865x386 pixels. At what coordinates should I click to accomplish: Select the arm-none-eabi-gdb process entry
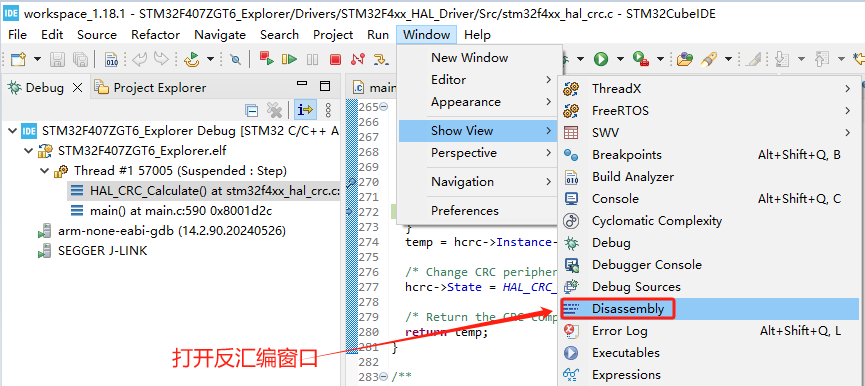[163, 231]
